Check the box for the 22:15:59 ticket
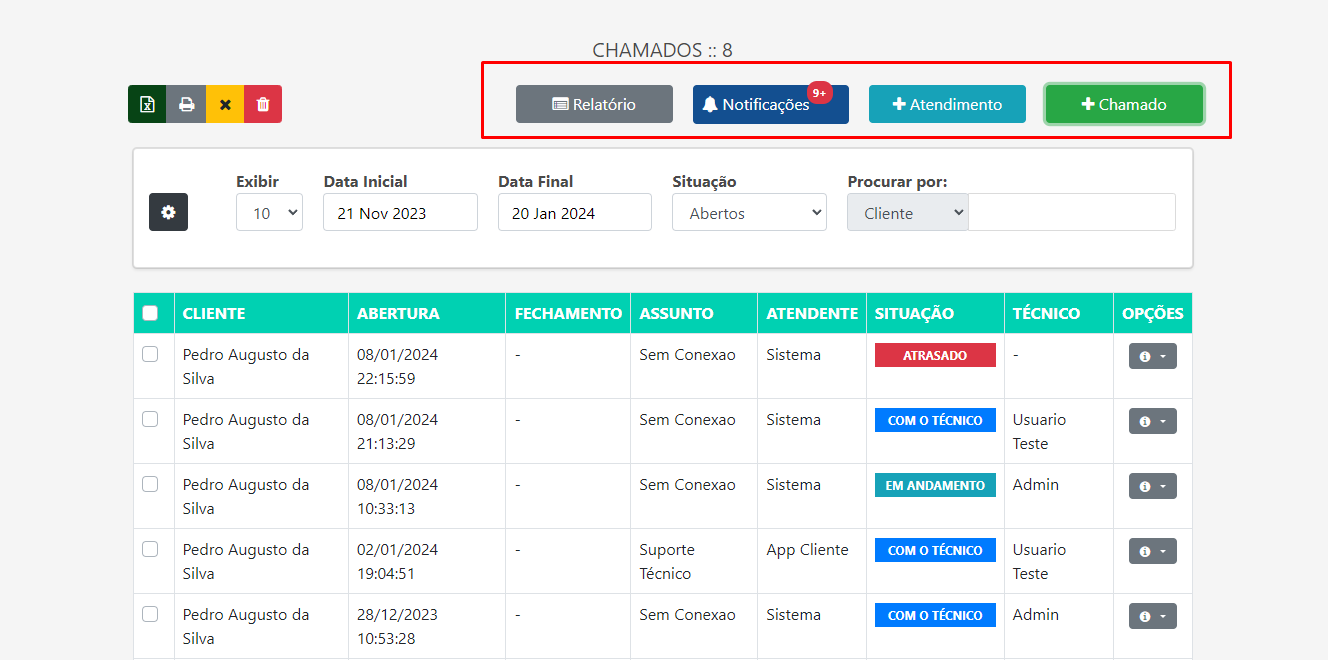1328x660 pixels. (150, 354)
